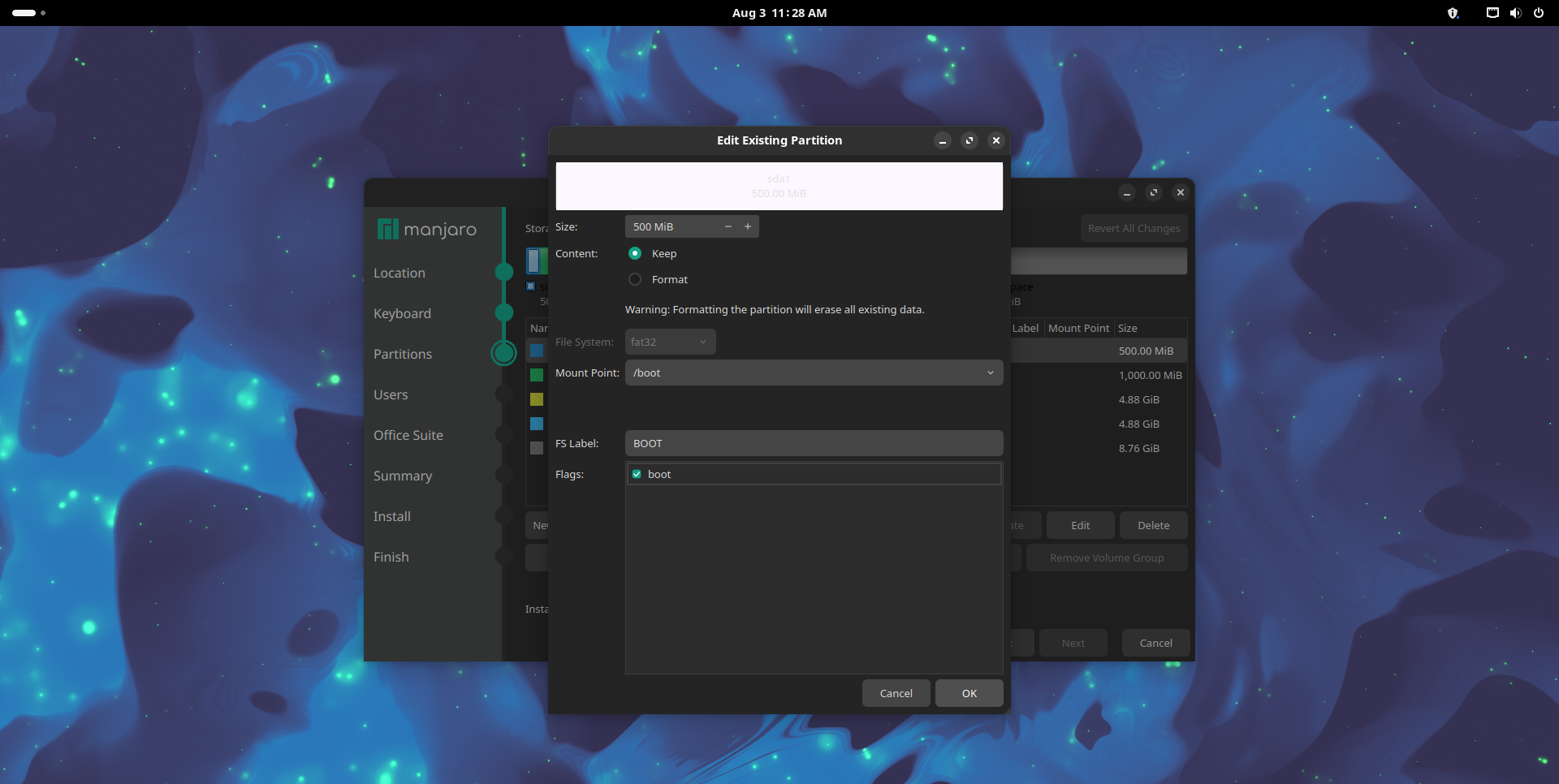This screenshot has height=784, width=1559.
Task: Click the green partition color swatch
Action: [x=537, y=375]
